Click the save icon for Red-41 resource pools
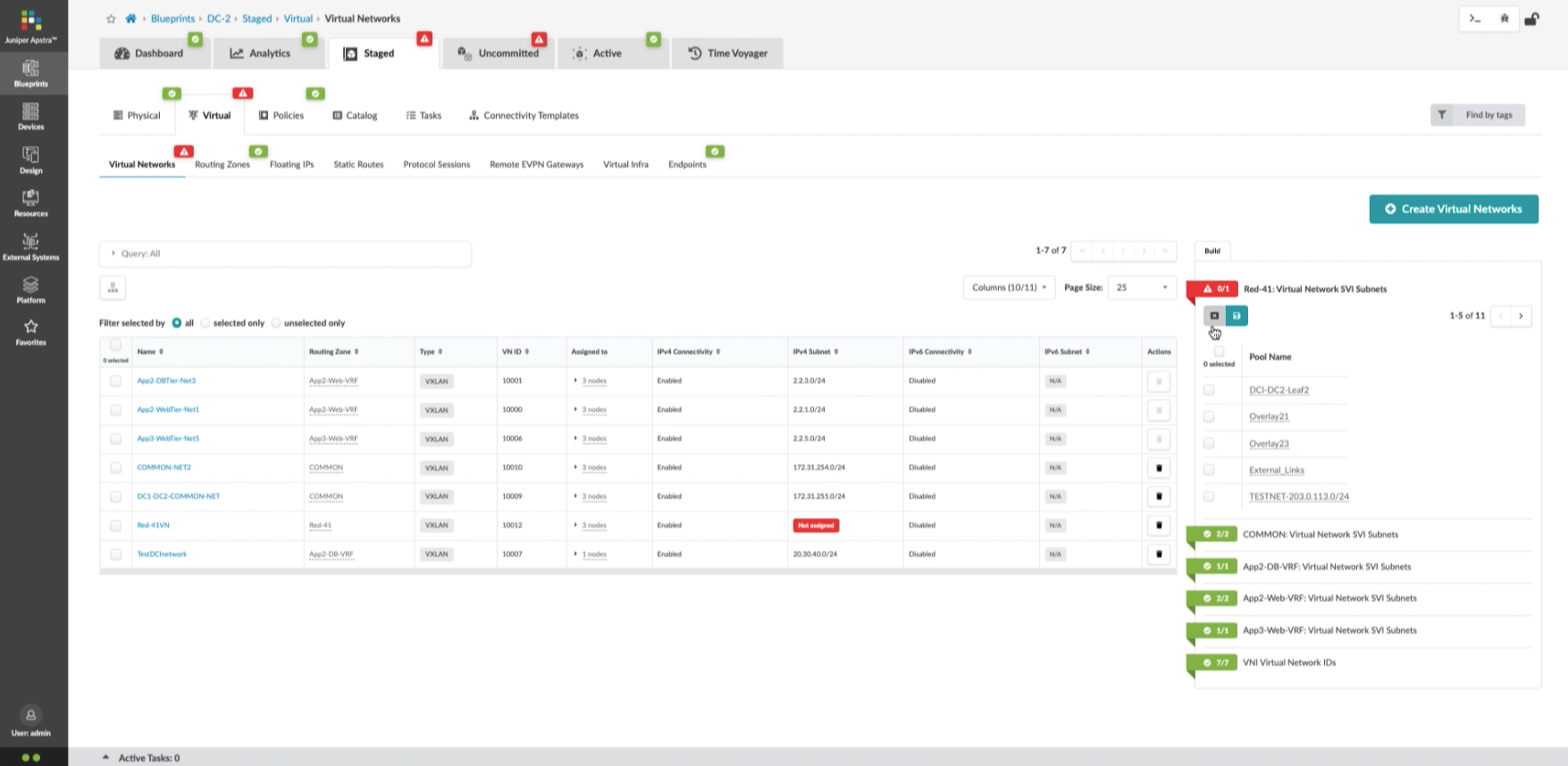The image size is (1568, 766). pos(1237,316)
